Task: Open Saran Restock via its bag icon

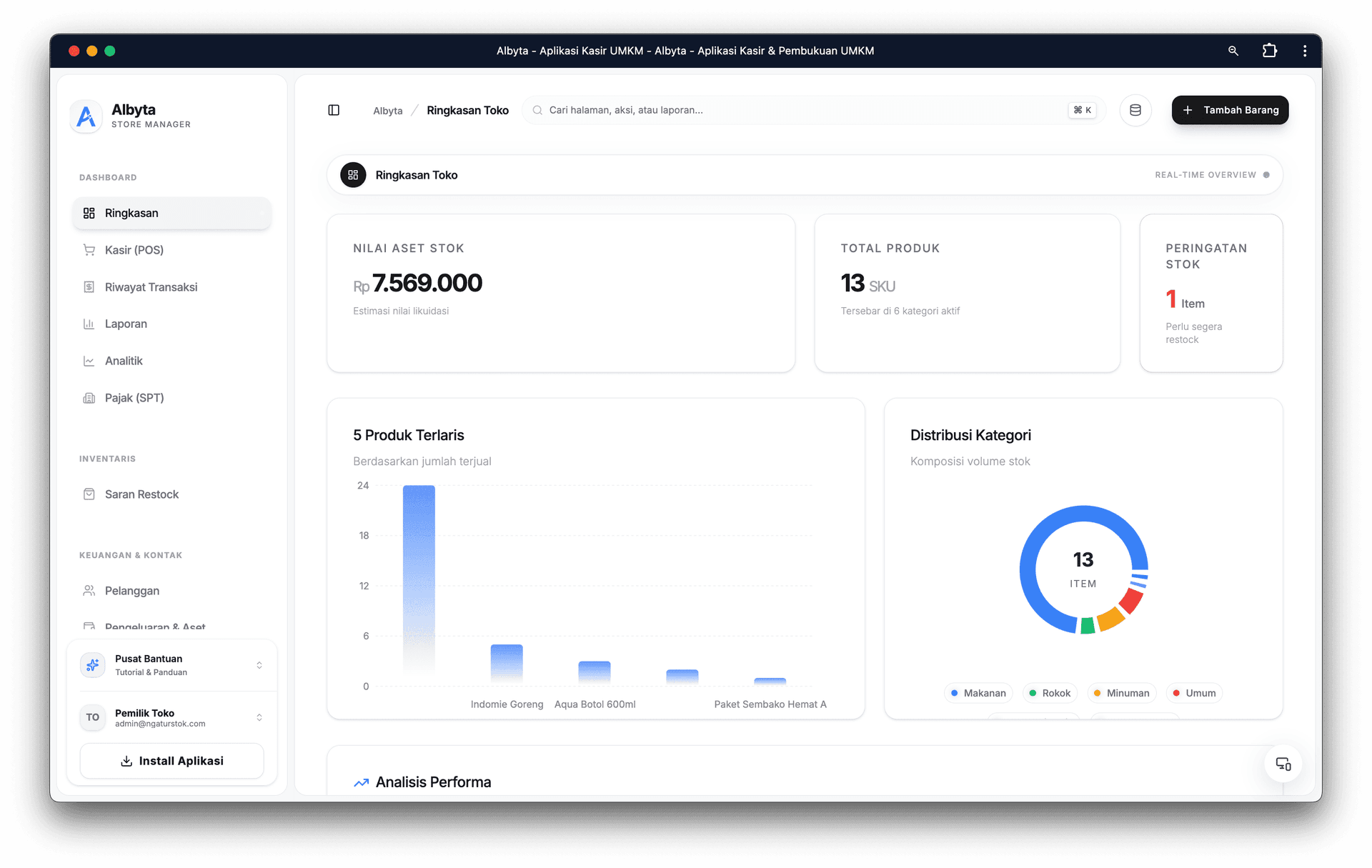Action: point(89,494)
